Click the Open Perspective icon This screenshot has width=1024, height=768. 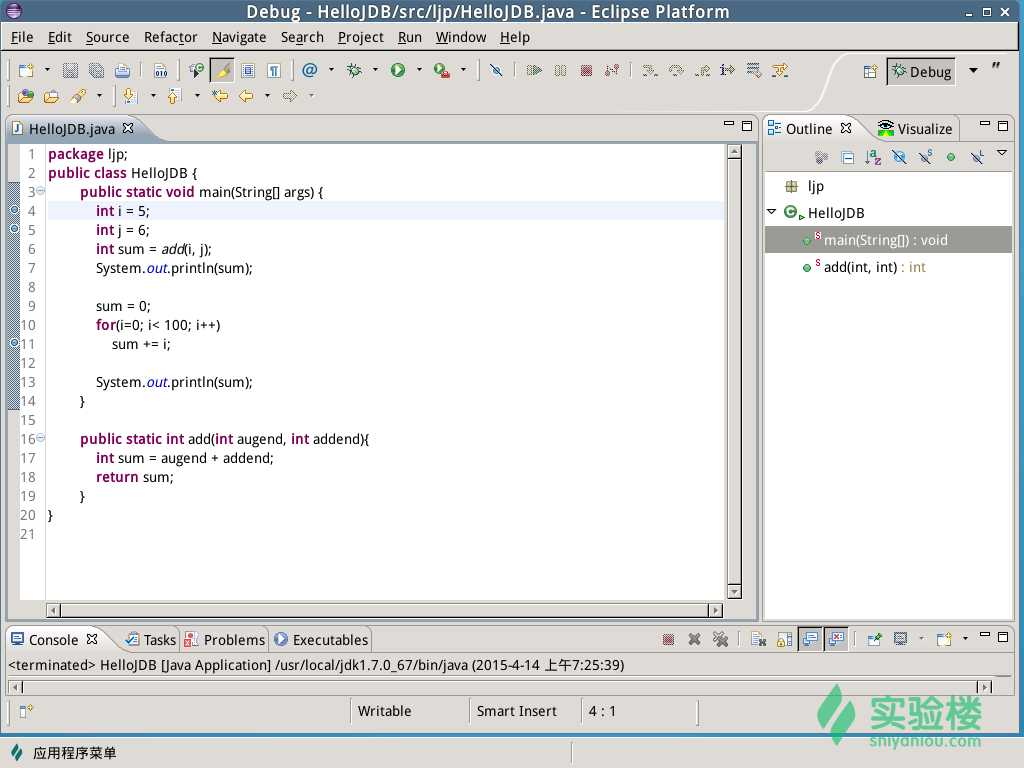pos(871,71)
